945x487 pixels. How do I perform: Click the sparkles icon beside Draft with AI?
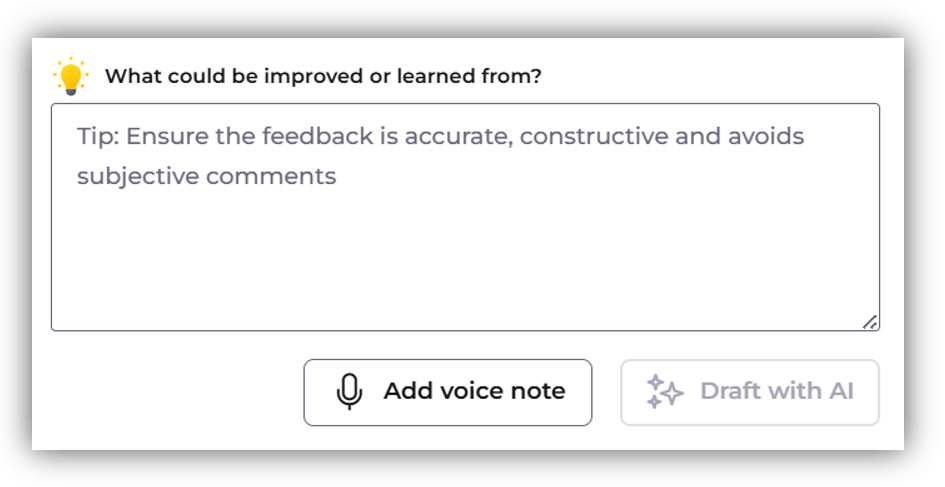click(664, 392)
